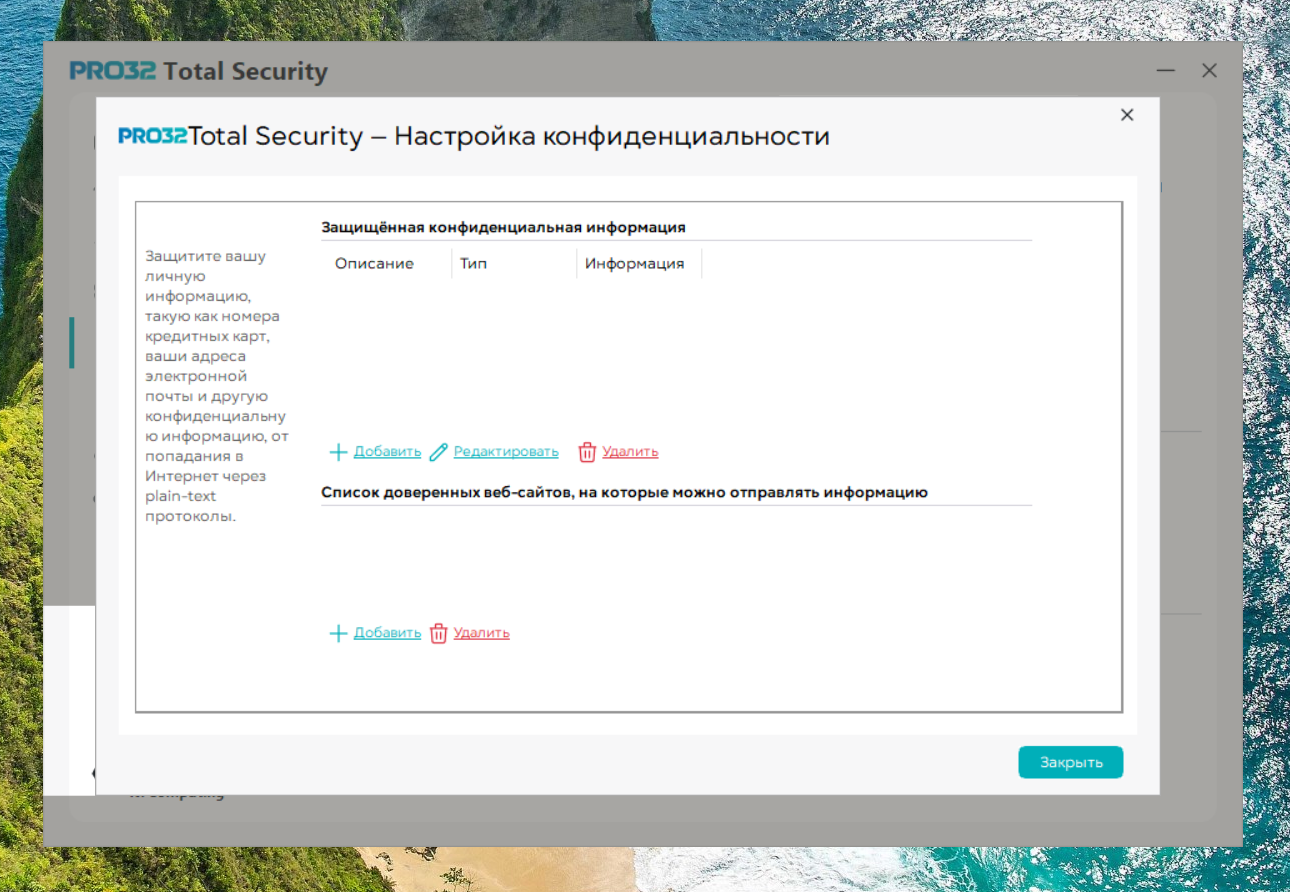This screenshot has width=1290, height=892.
Task: Minimize the PRO32 Total Security main window
Action: click(1166, 71)
